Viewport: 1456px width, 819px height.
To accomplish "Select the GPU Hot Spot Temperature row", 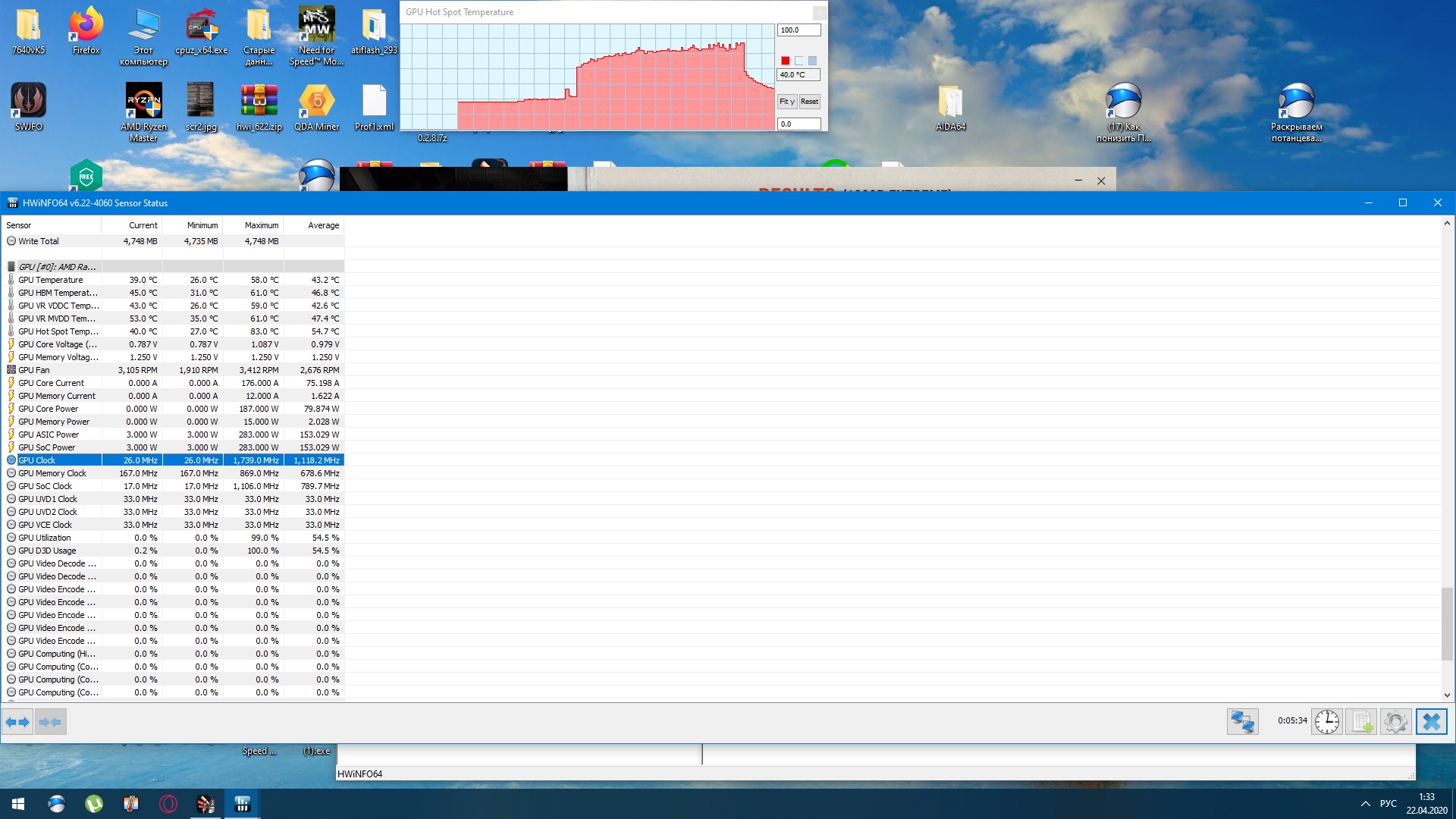I will click(x=58, y=331).
